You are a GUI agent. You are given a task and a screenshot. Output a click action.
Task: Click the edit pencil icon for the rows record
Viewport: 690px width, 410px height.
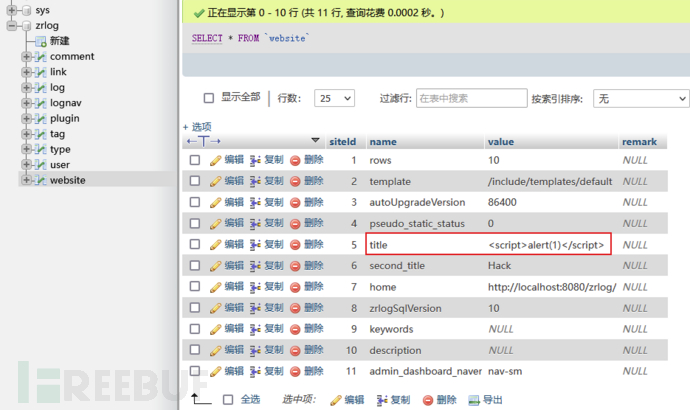pos(215,161)
